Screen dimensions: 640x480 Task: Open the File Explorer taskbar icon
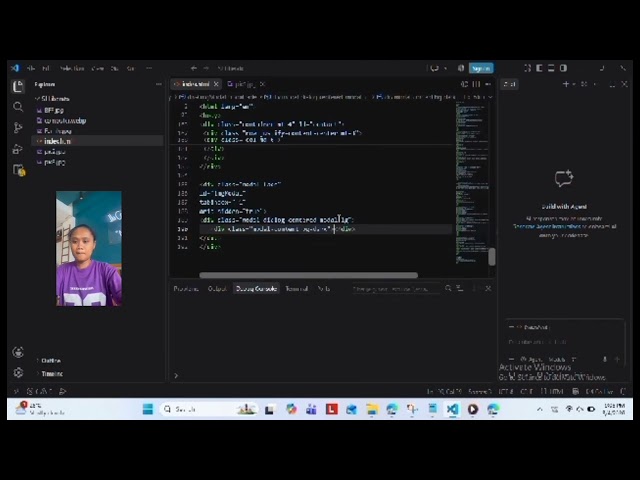point(372,409)
